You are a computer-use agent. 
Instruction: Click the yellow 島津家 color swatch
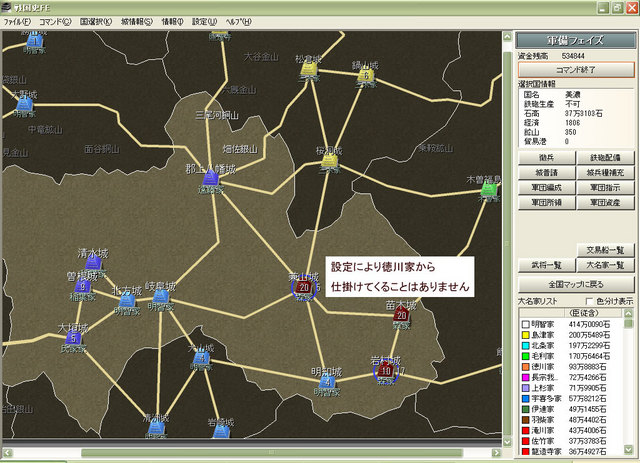click(525, 335)
